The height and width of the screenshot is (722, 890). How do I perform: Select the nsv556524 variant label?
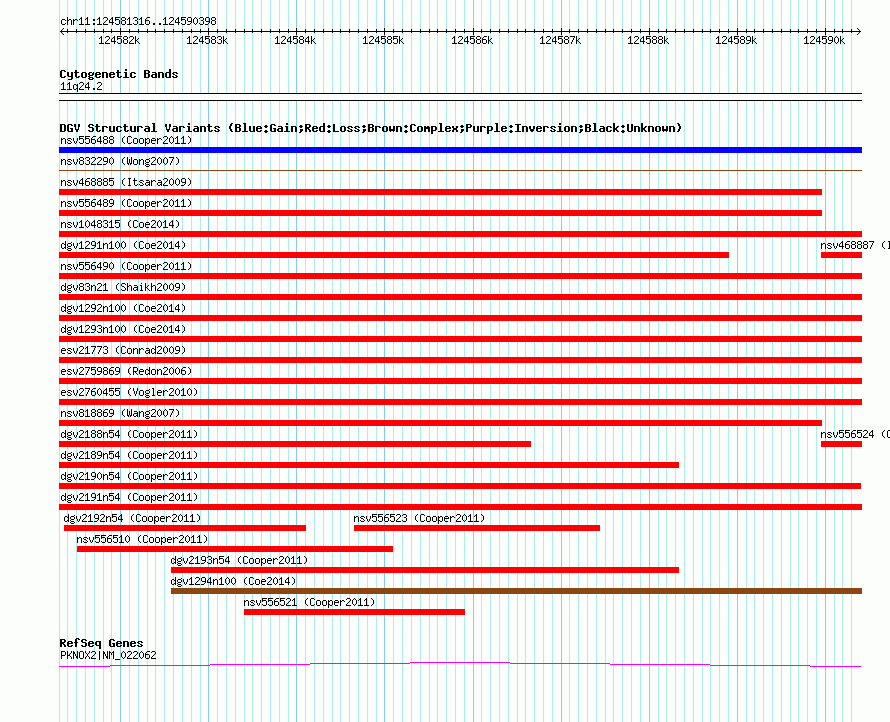pyautogui.click(x=855, y=434)
